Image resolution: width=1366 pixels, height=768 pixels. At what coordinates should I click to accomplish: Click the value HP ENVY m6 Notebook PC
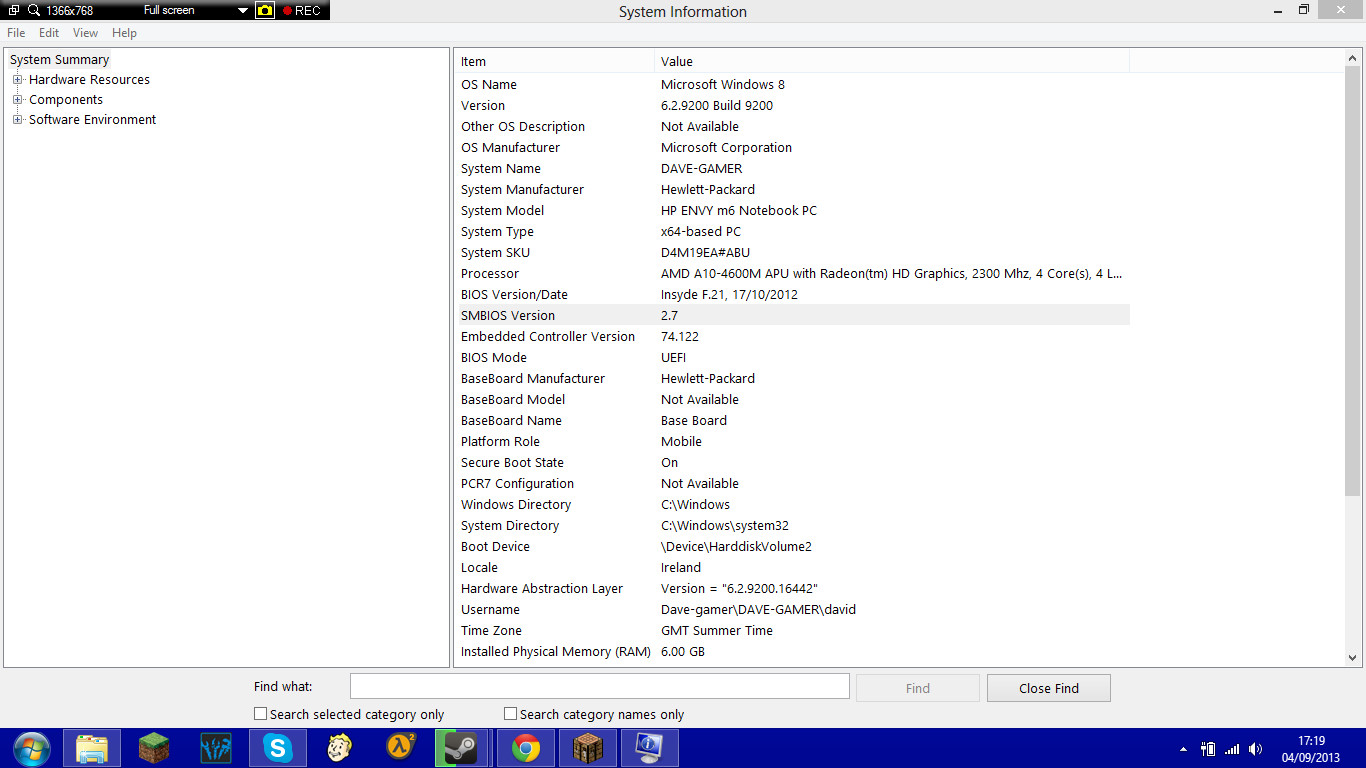pos(739,211)
